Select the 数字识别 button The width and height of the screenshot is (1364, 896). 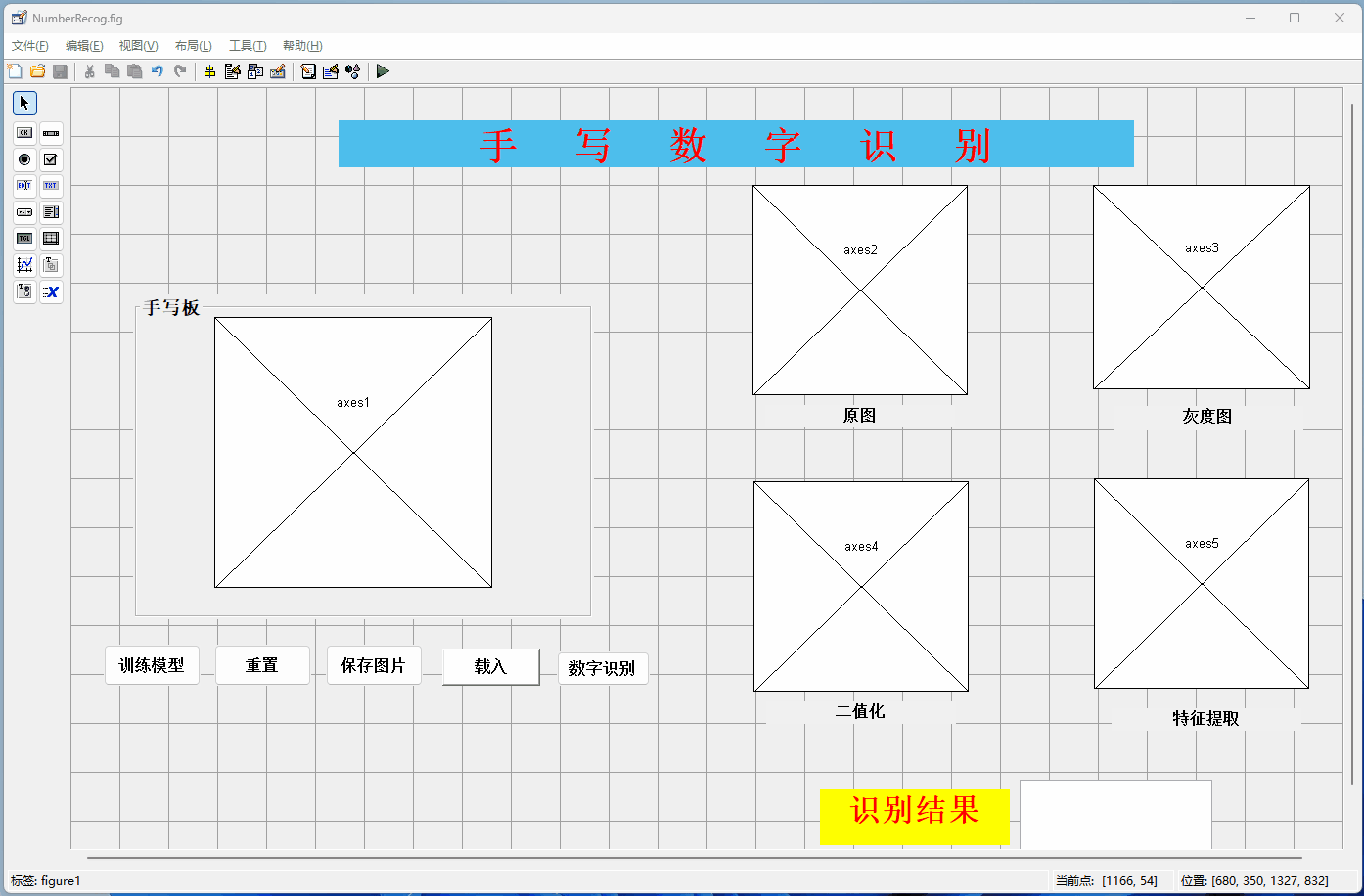point(603,668)
